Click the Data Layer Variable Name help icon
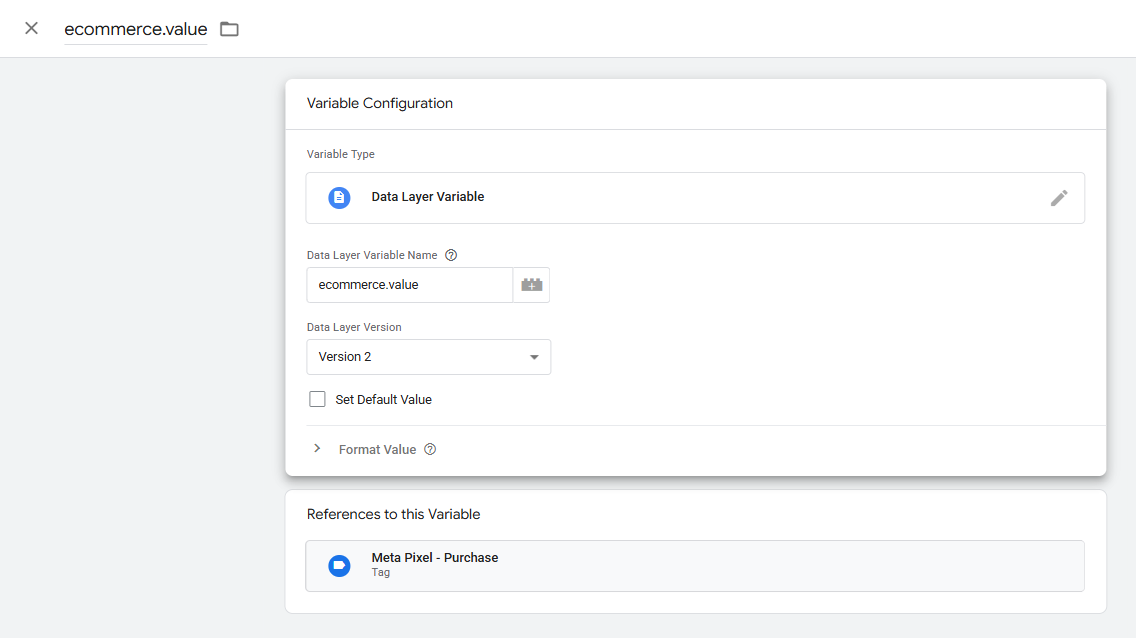Viewport: 1136px width, 638px height. point(451,255)
